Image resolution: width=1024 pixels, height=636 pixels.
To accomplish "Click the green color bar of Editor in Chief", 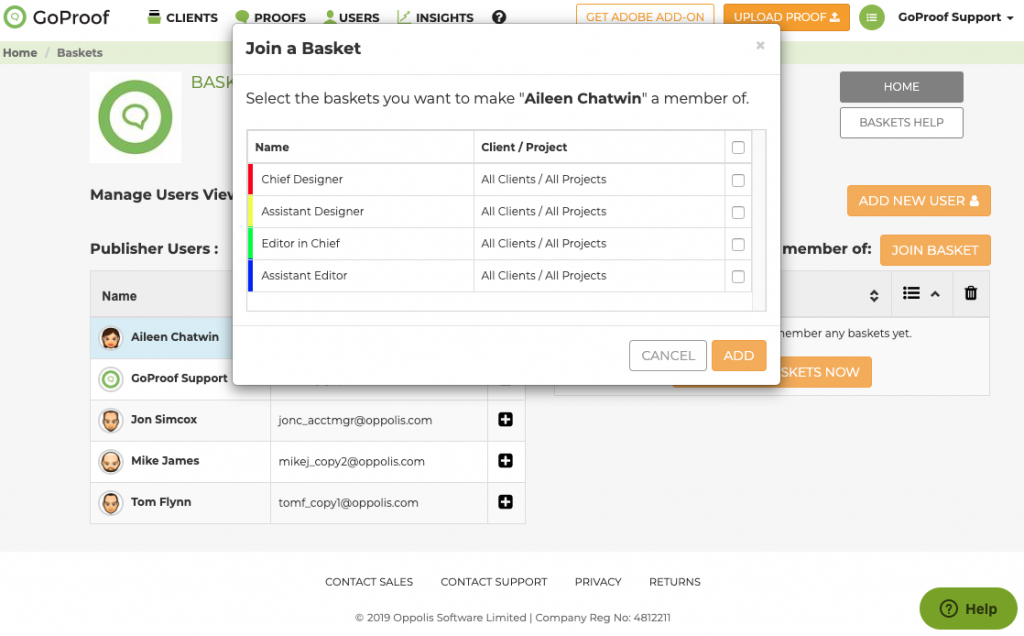I will coord(250,244).
